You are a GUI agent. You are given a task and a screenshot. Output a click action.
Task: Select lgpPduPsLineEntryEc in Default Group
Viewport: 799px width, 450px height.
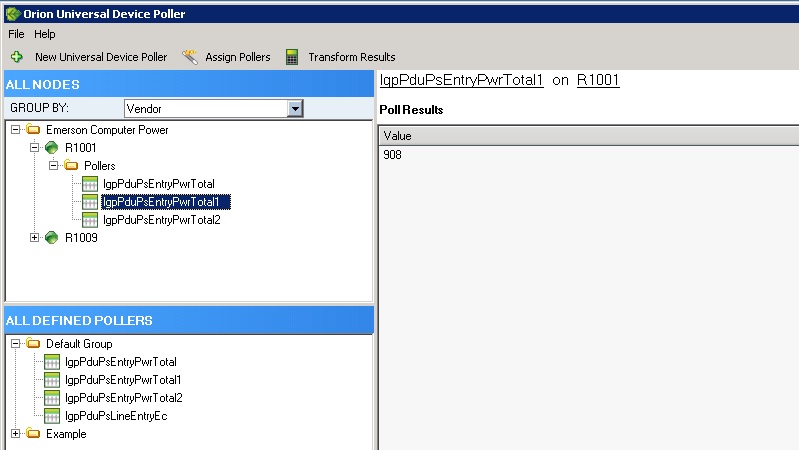pyautogui.click(x=116, y=416)
